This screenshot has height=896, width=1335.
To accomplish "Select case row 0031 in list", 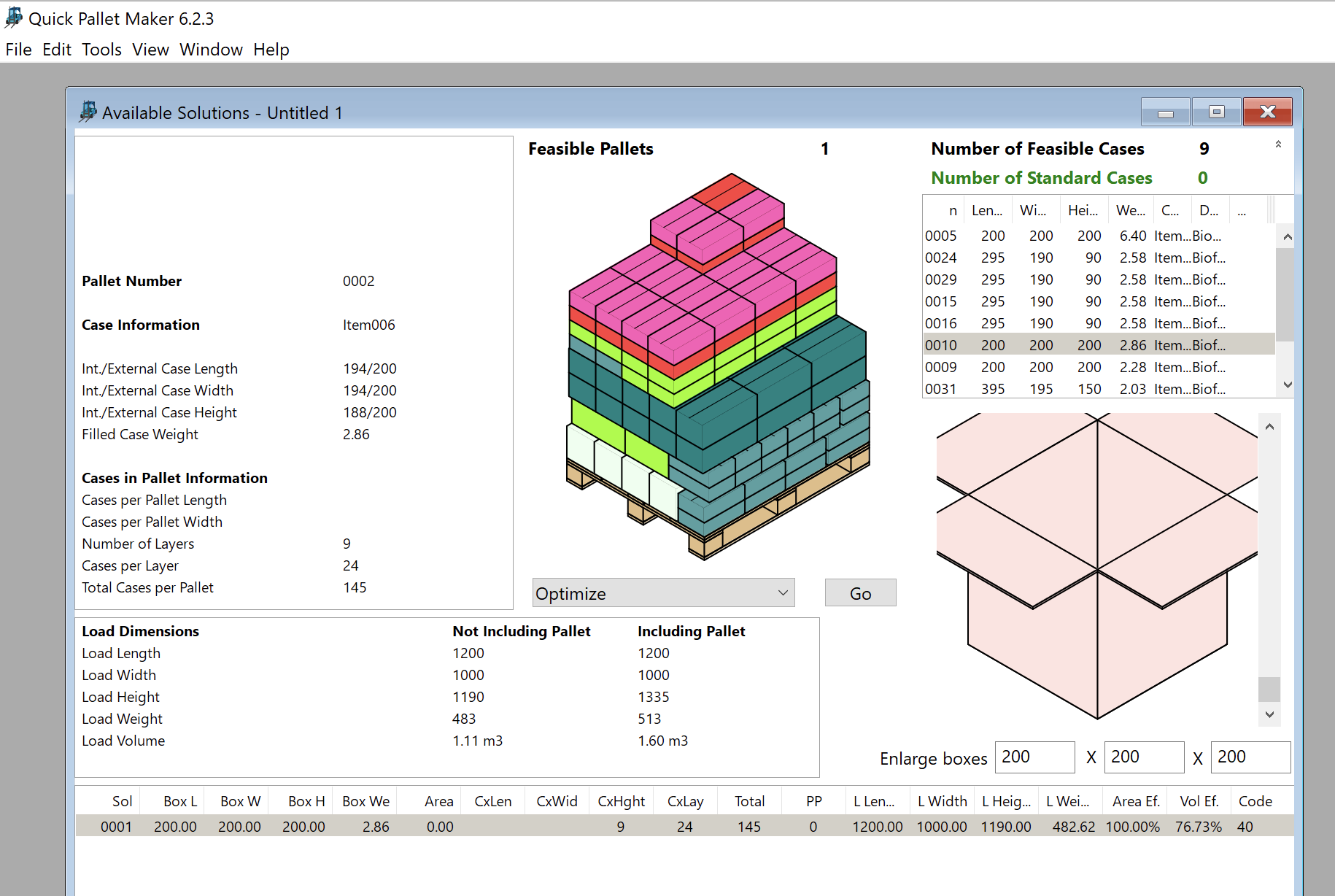I will coord(1099,389).
